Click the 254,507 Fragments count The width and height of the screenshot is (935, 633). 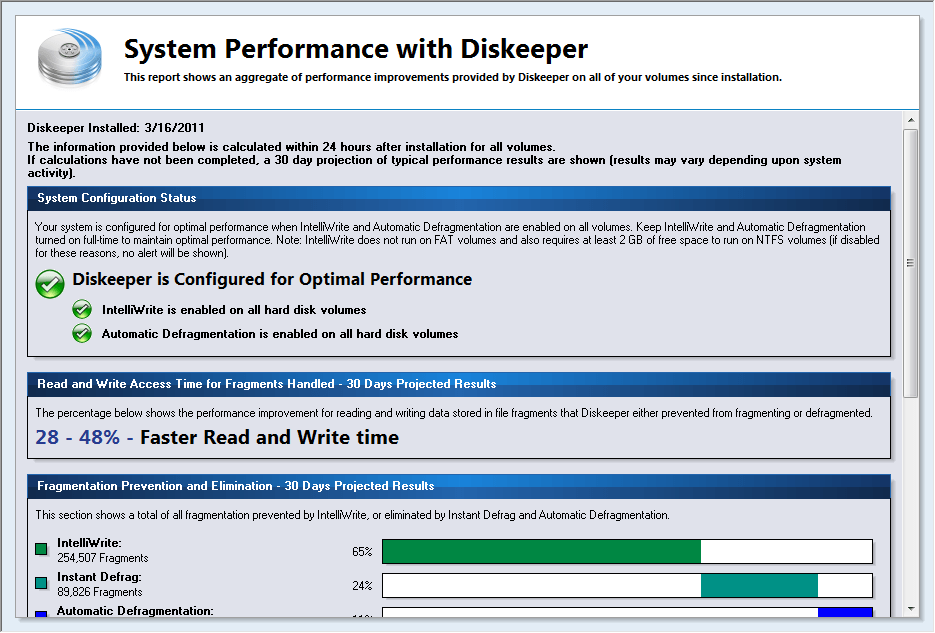point(103,558)
